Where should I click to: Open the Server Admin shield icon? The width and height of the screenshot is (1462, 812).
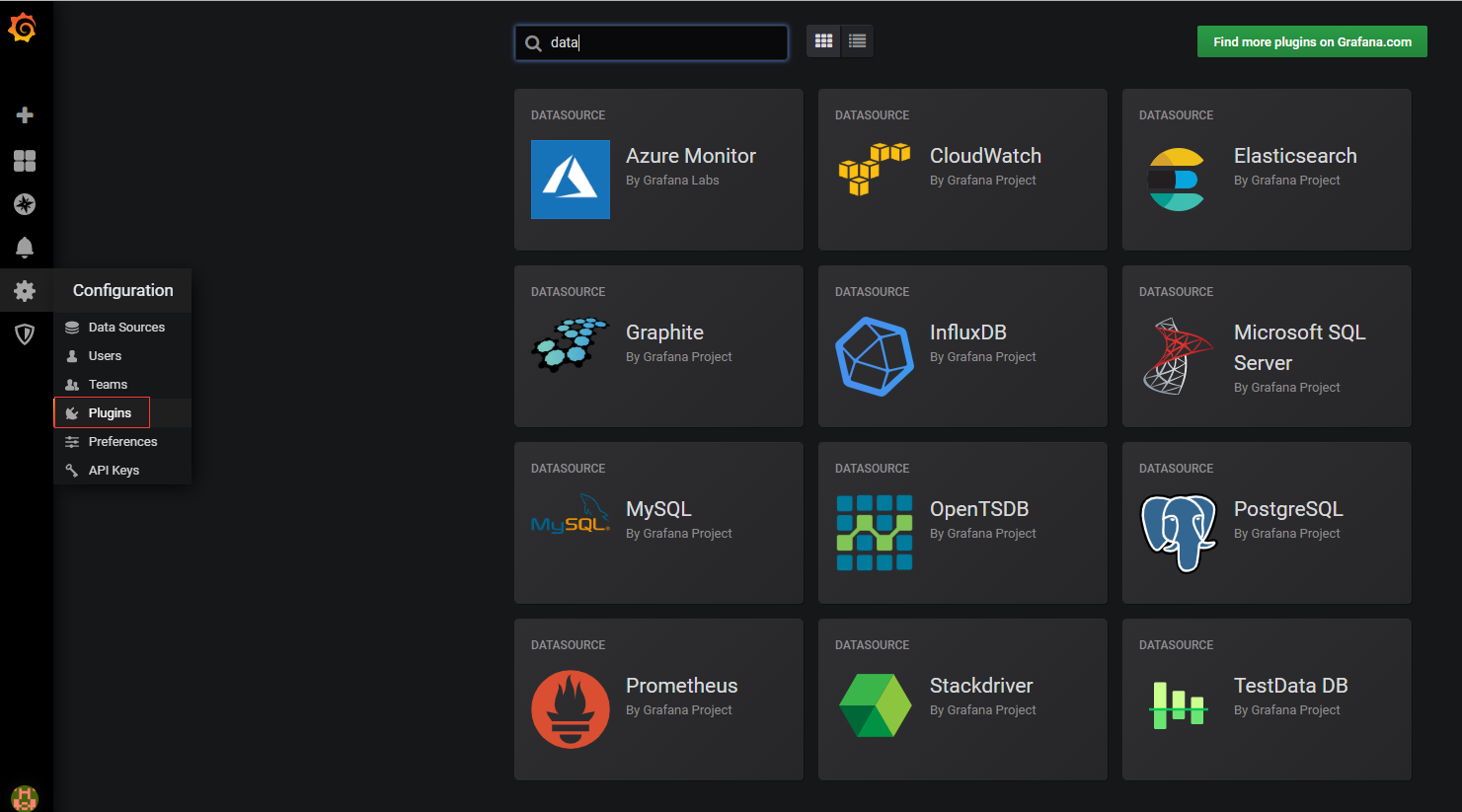click(25, 334)
